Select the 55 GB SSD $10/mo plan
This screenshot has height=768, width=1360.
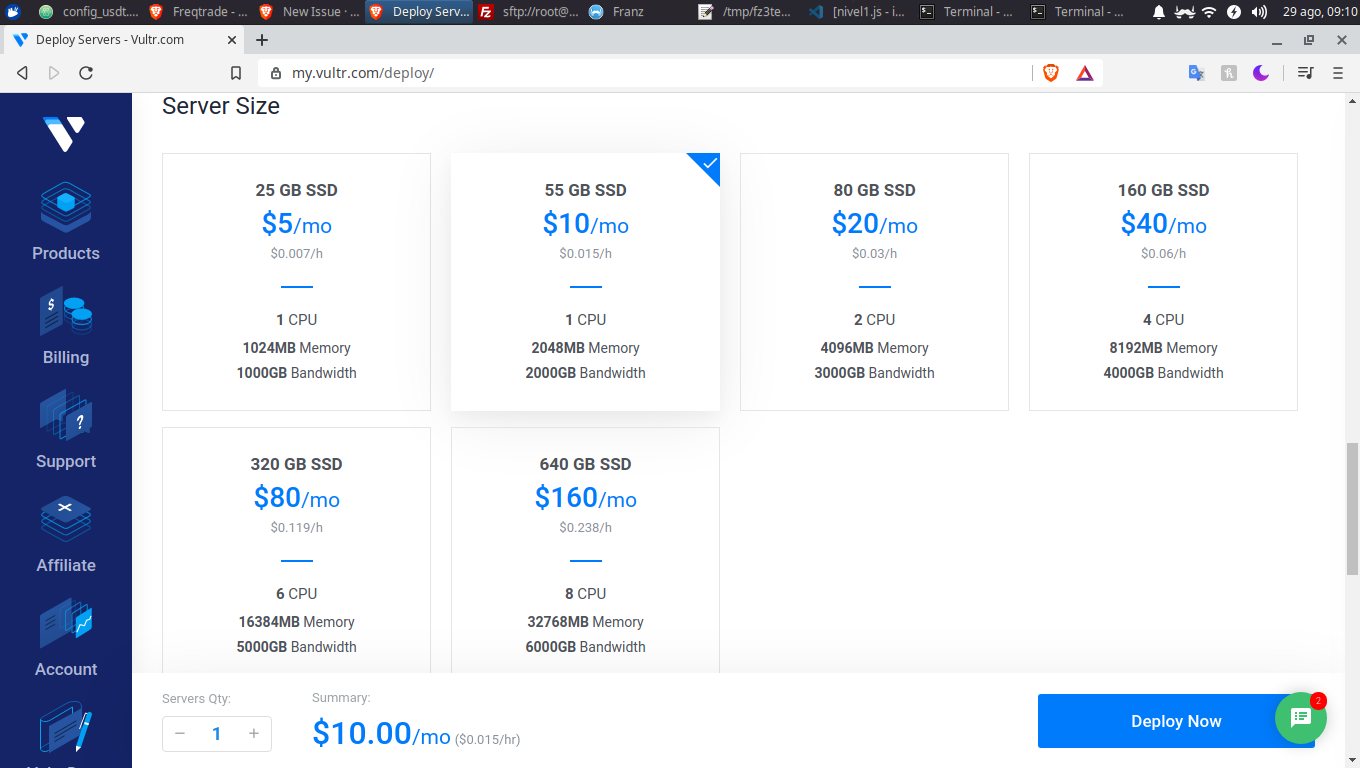(x=585, y=282)
